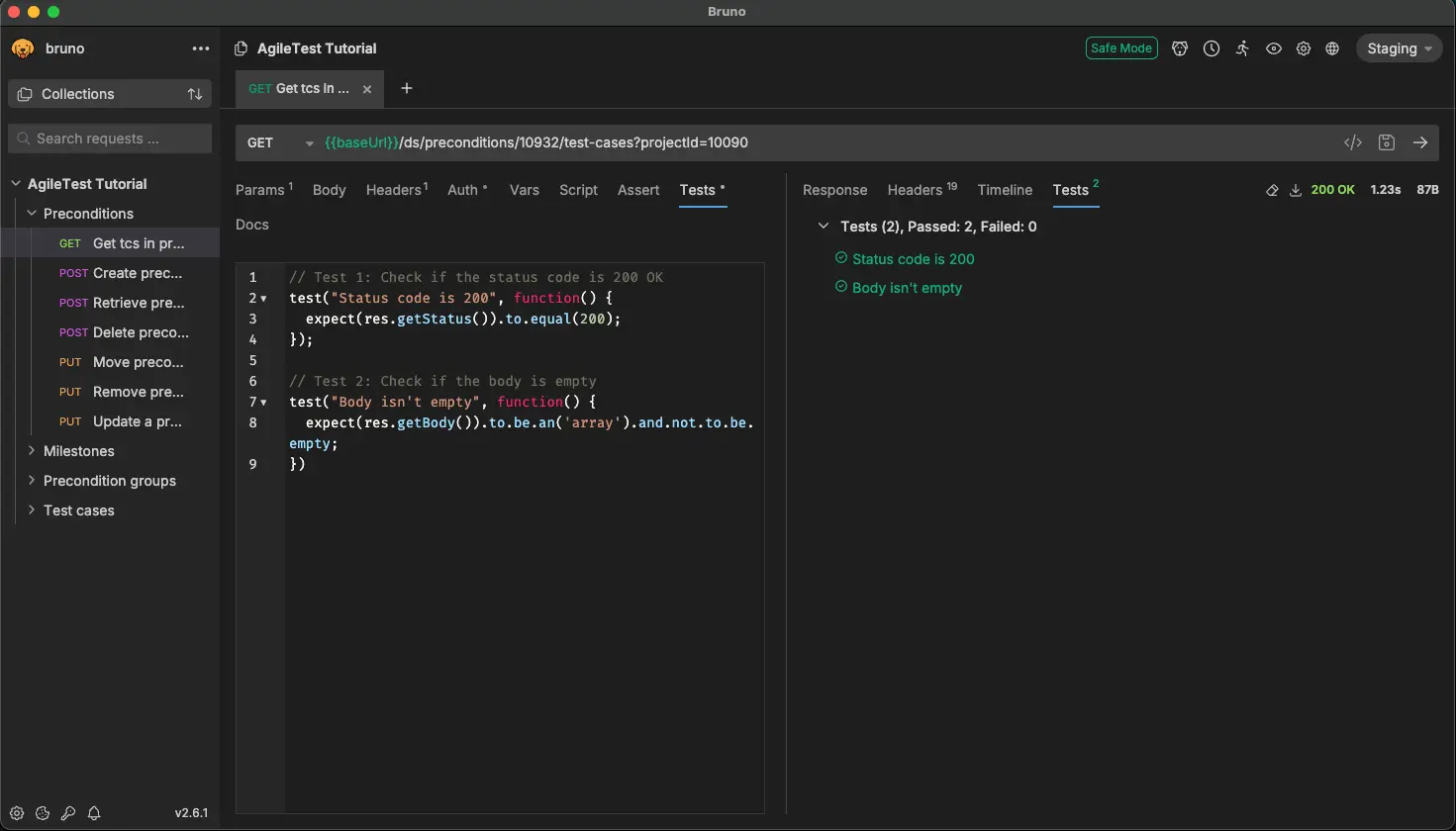The height and width of the screenshot is (831, 1456).
Task: Open the clock history icon
Action: click(x=1212, y=48)
